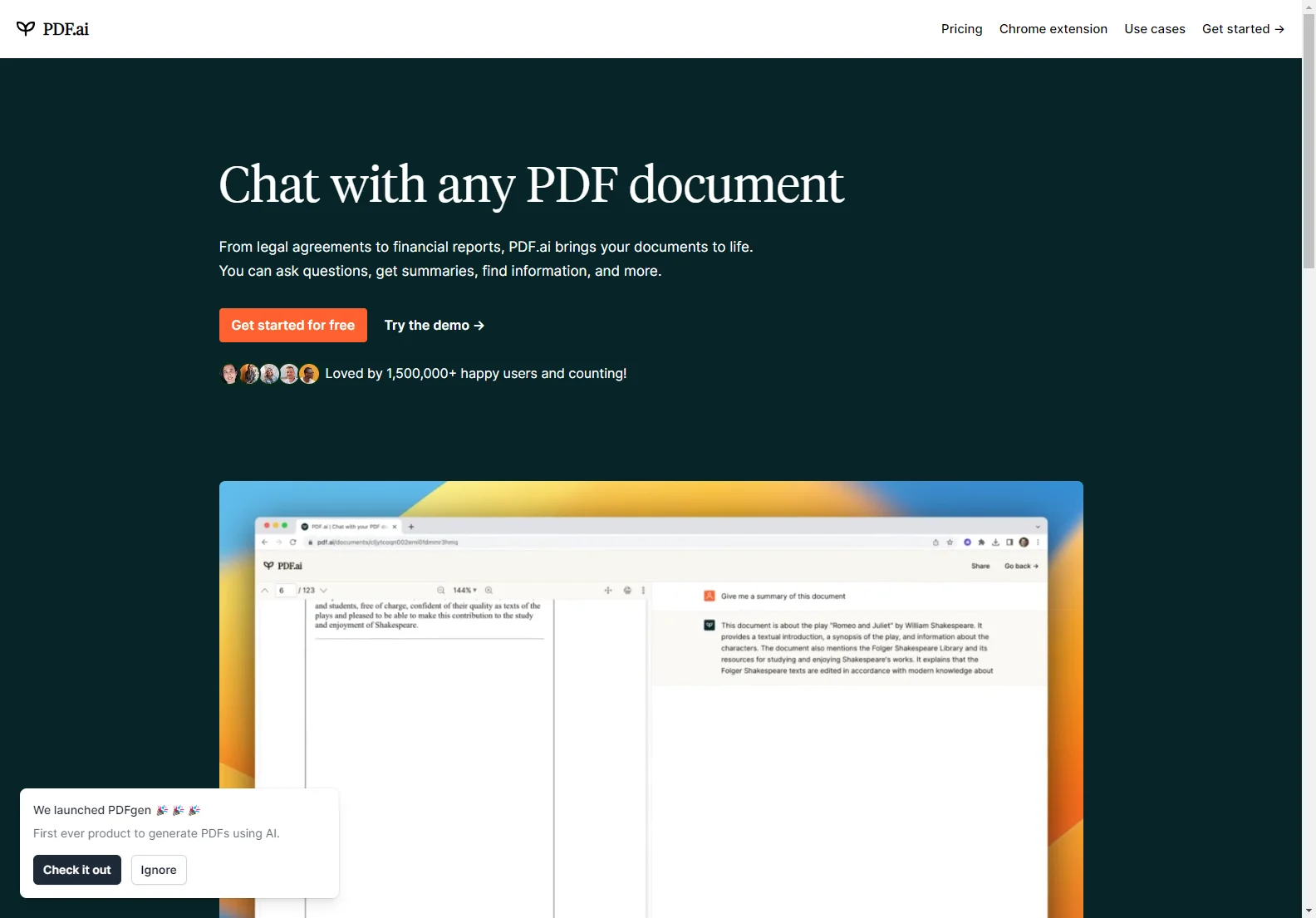Click the Check it out button
Image resolution: width=1316 pixels, height=918 pixels.
pos(77,870)
